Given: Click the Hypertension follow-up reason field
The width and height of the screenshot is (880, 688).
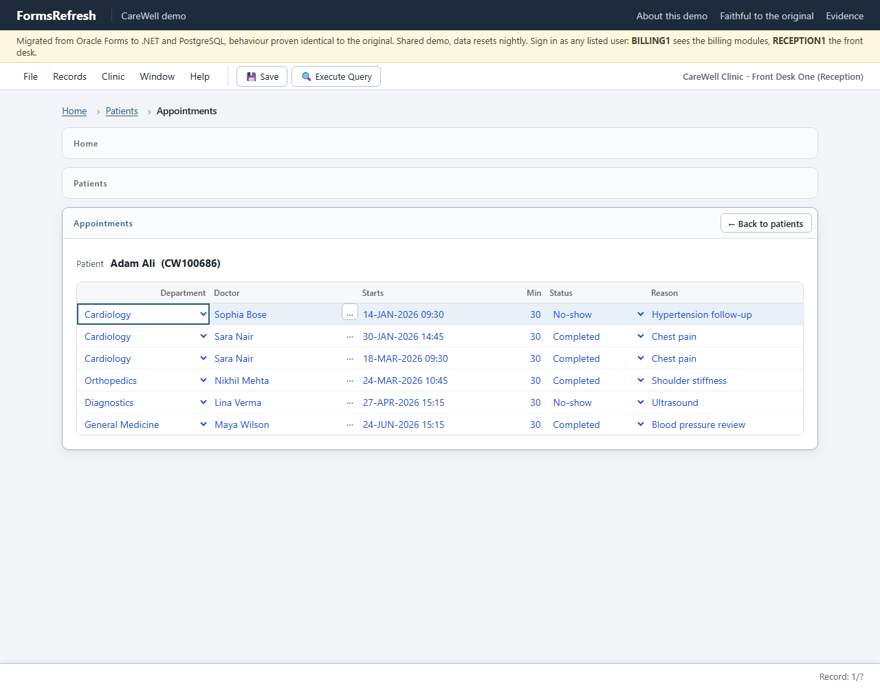Looking at the screenshot, I should coord(725,314).
